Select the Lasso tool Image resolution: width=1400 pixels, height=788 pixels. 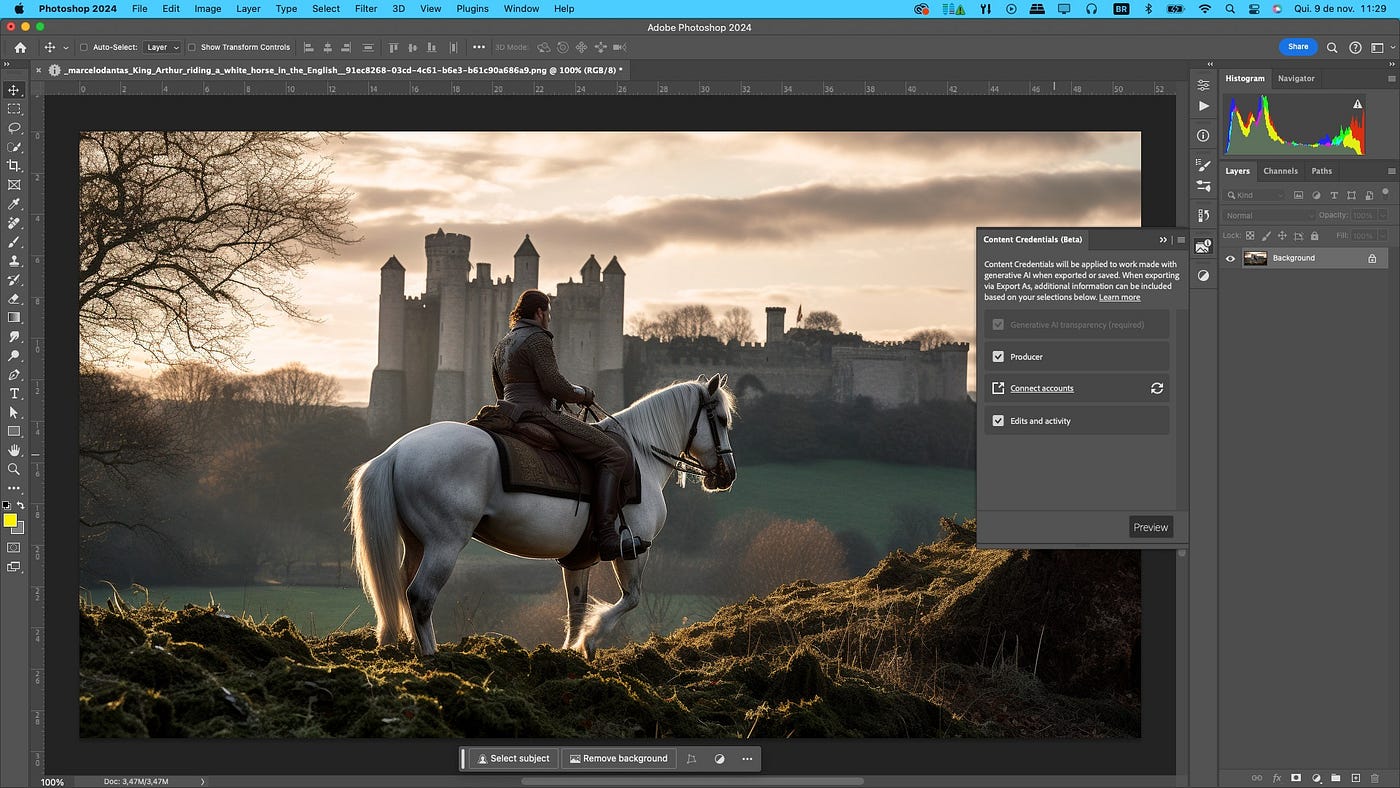click(x=14, y=128)
